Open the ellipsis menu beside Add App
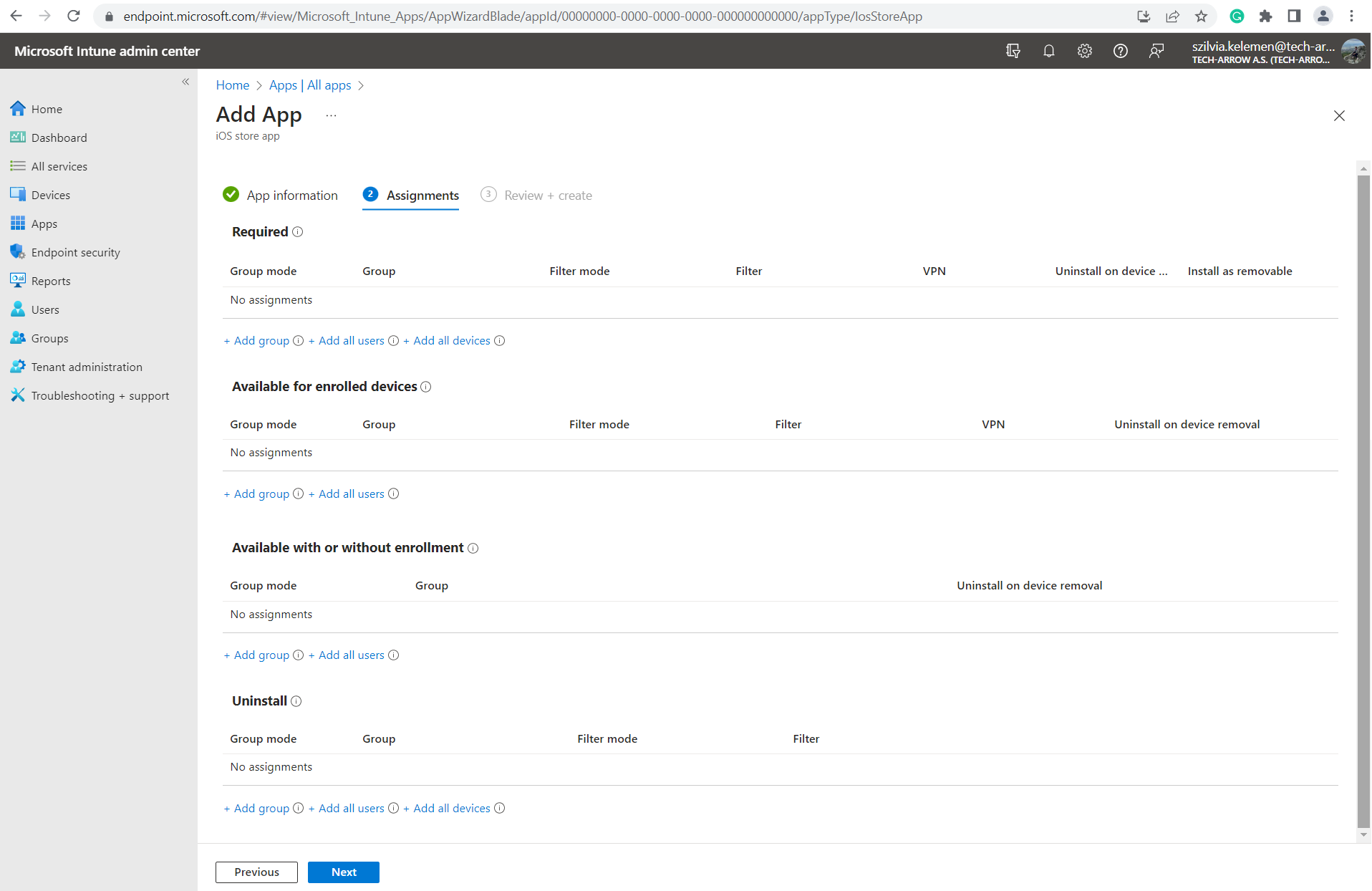This screenshot has width=1372, height=891. pos(331,115)
